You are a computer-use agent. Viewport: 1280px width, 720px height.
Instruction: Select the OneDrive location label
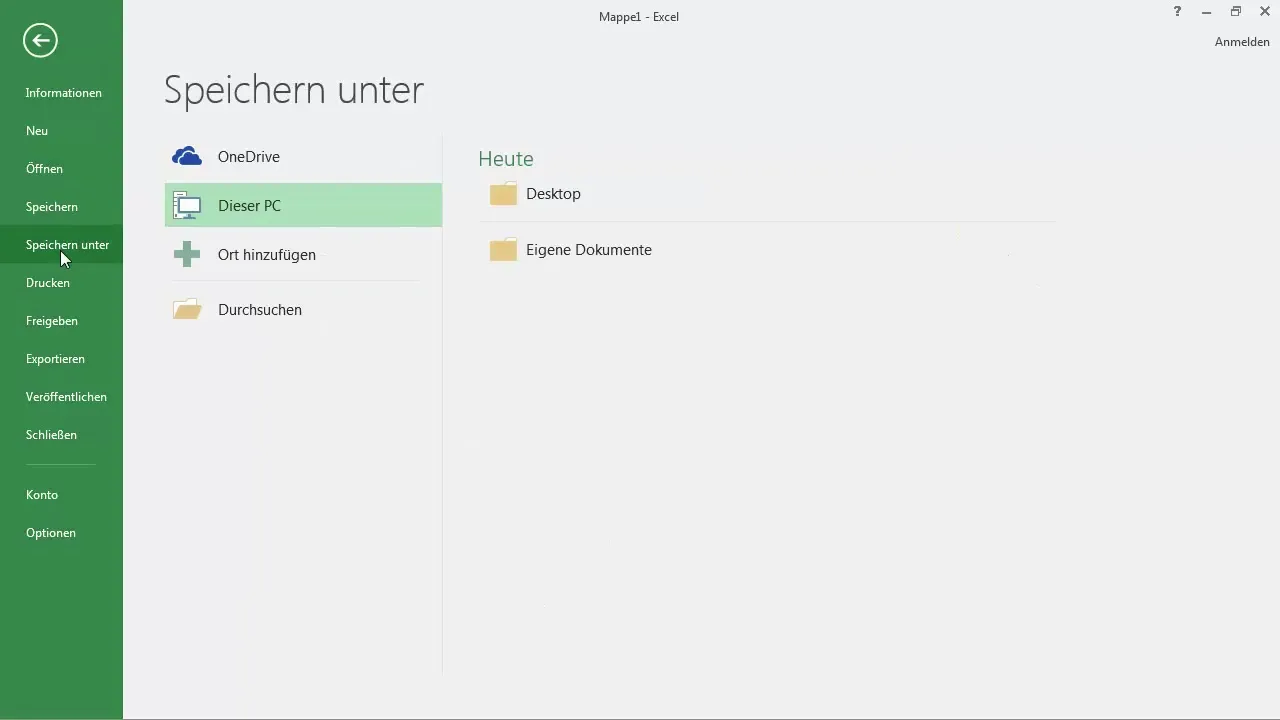(x=249, y=157)
